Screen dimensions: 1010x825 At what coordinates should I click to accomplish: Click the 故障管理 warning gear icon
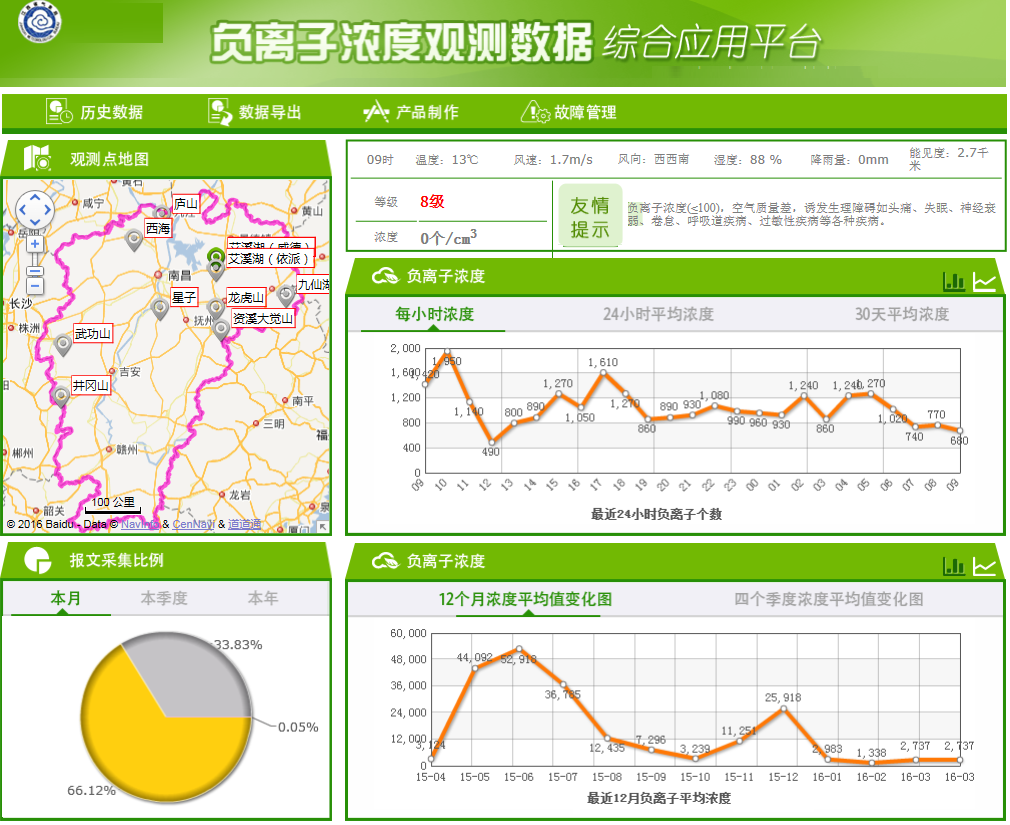[x=535, y=112]
